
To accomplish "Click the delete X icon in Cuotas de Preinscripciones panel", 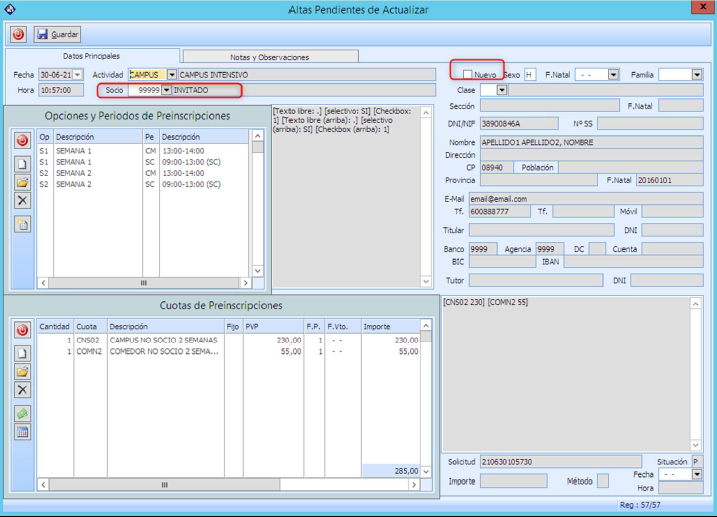I will [x=22, y=390].
